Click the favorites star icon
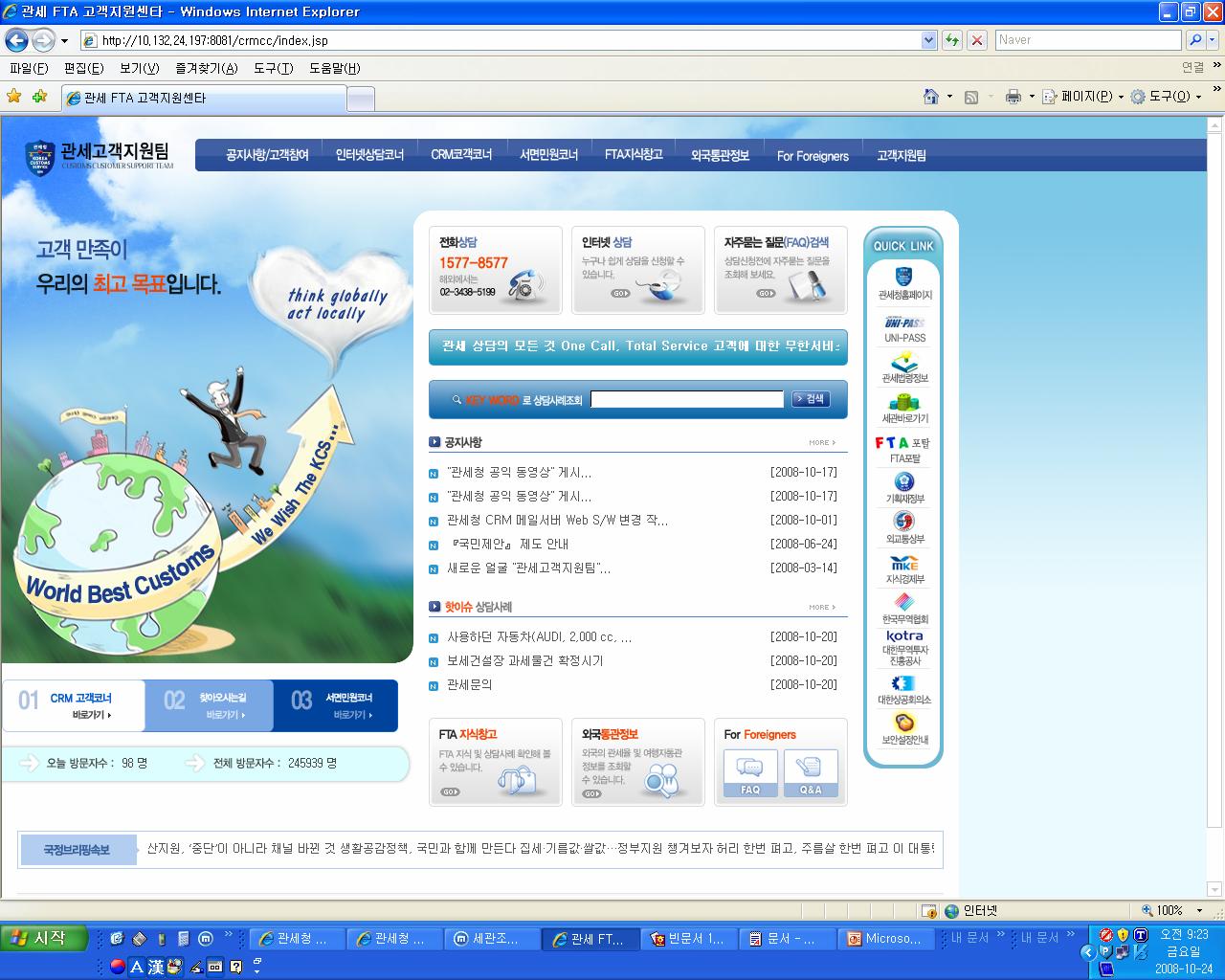The image size is (1225, 980). click(x=14, y=97)
